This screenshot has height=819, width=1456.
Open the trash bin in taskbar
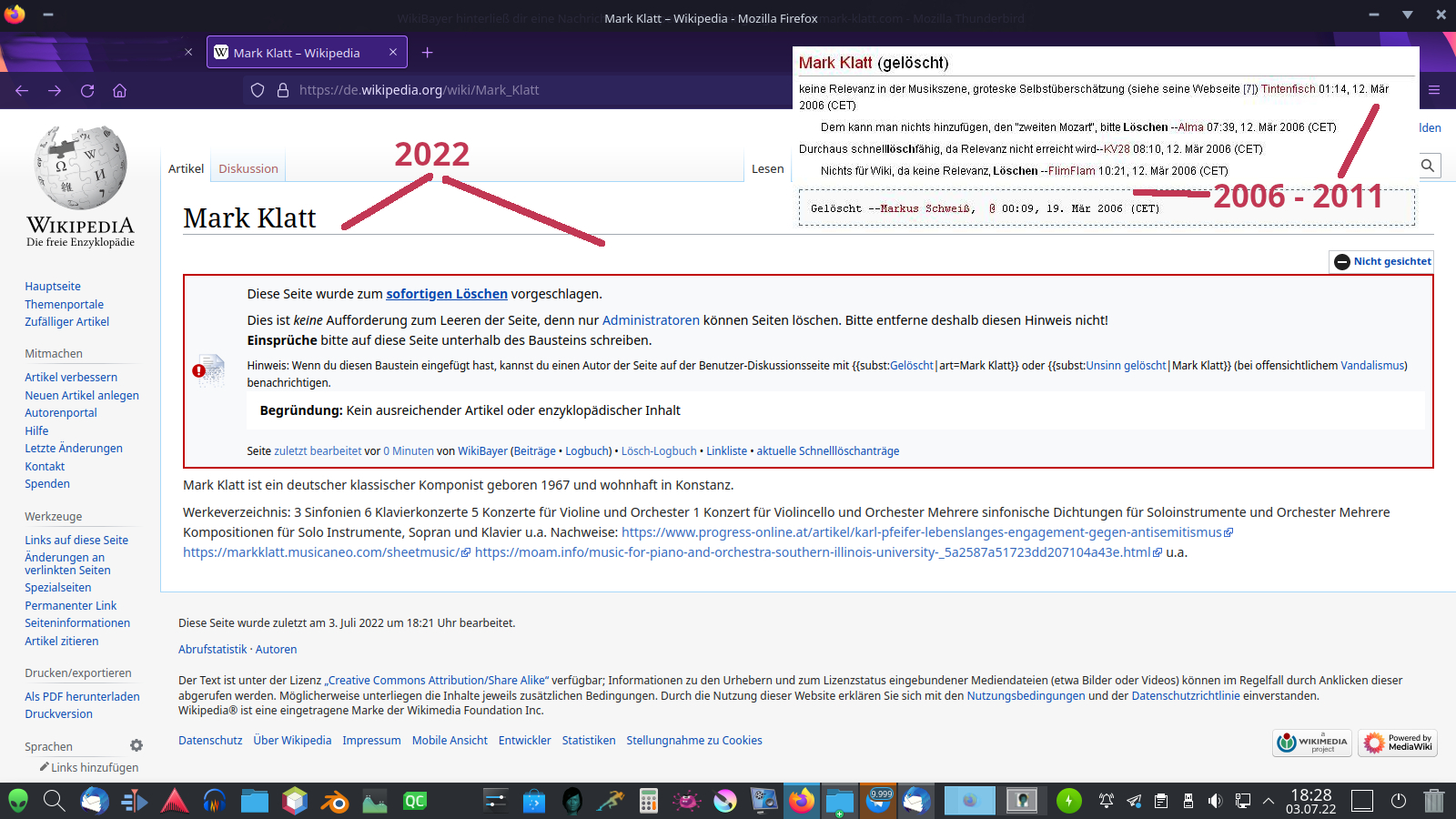[1434, 801]
